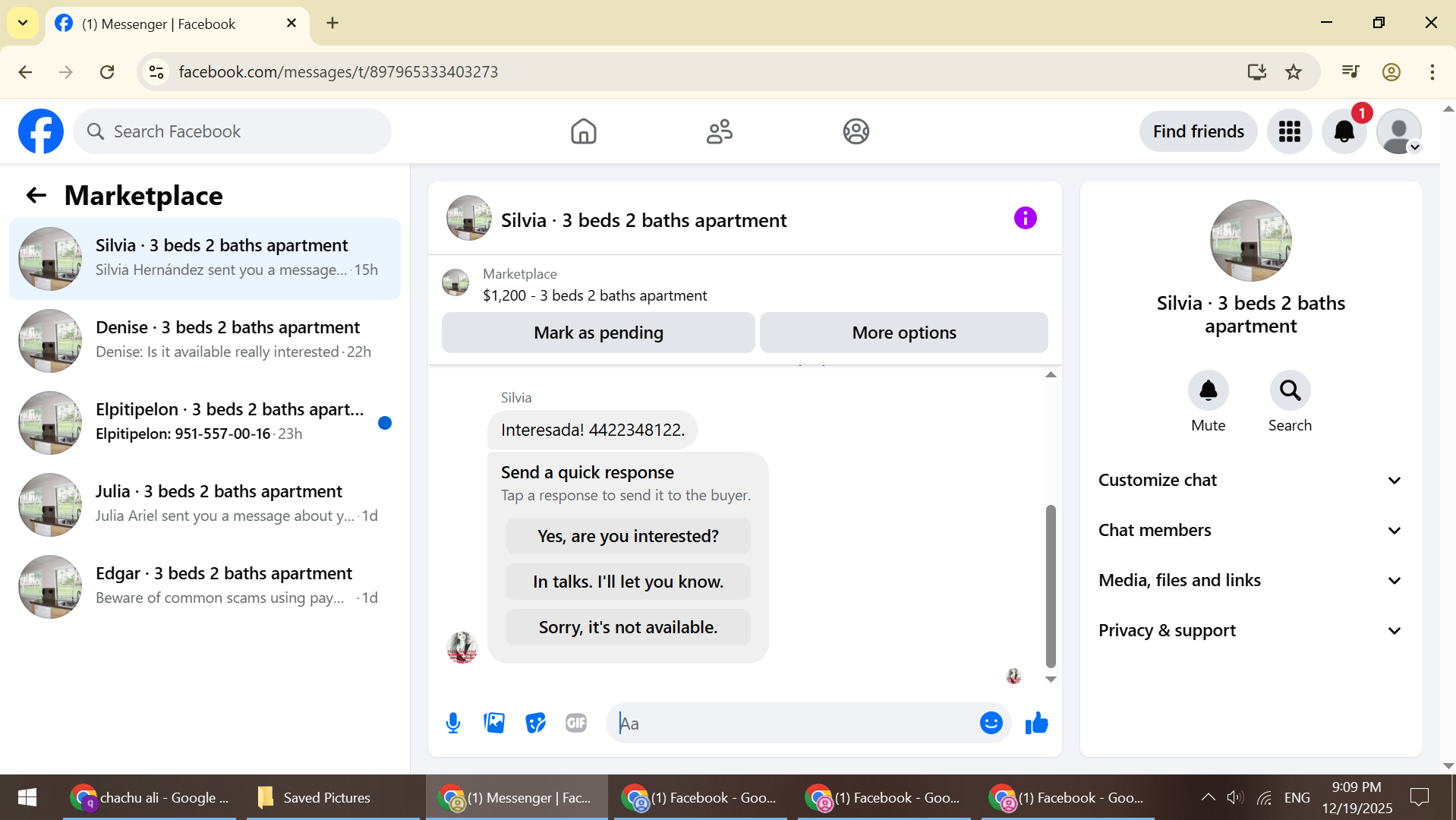Open the emoji picker in message box
Viewport: 1456px width, 820px height.
click(991, 723)
